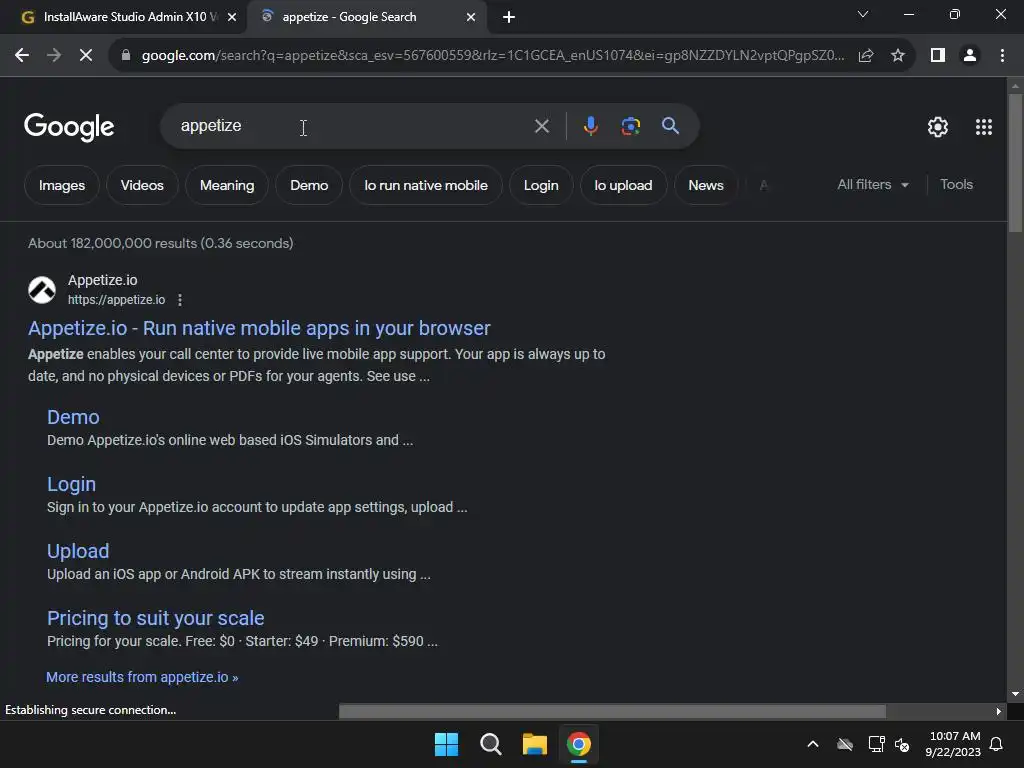Image resolution: width=1024 pixels, height=768 pixels.
Task: Open the Chrome profile menu
Action: point(970,56)
